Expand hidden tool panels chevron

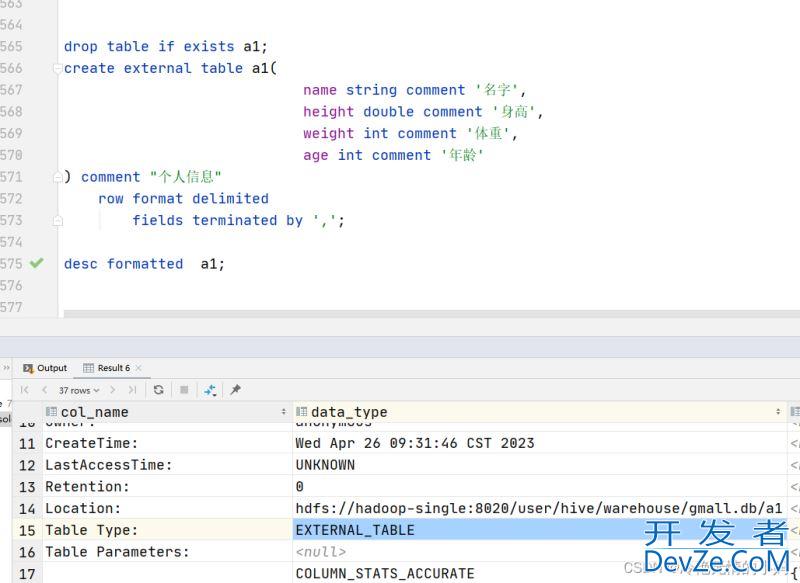[x=6, y=367]
